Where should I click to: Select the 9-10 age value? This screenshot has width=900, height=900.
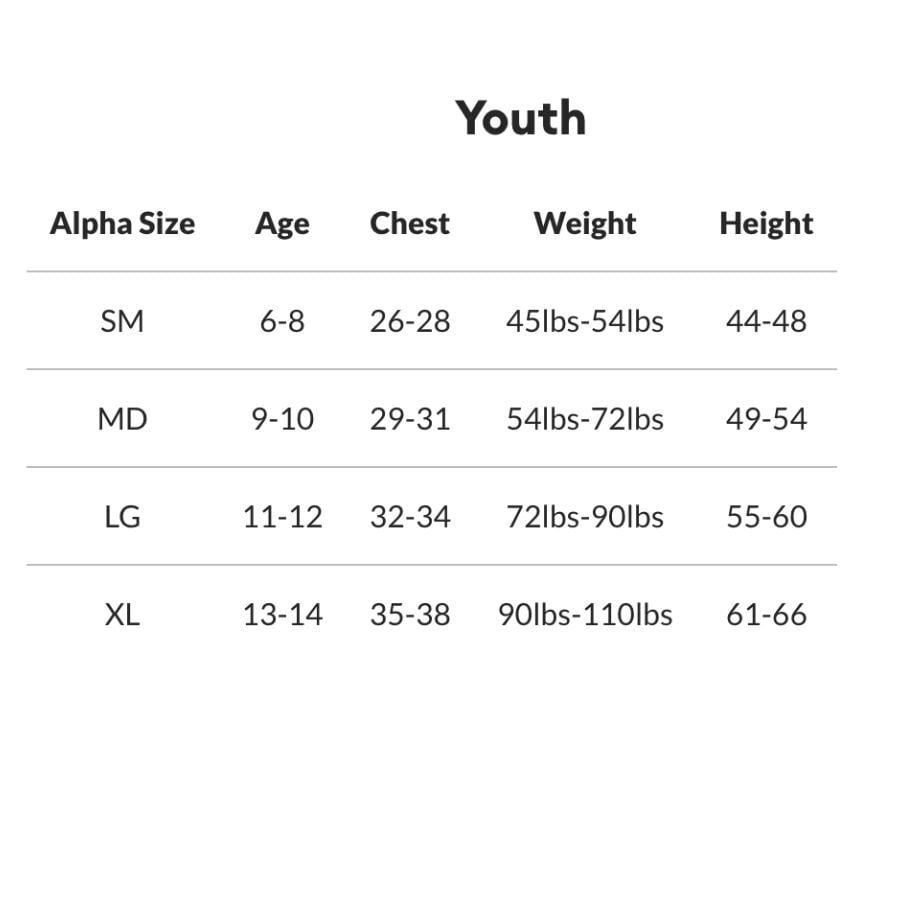click(282, 418)
